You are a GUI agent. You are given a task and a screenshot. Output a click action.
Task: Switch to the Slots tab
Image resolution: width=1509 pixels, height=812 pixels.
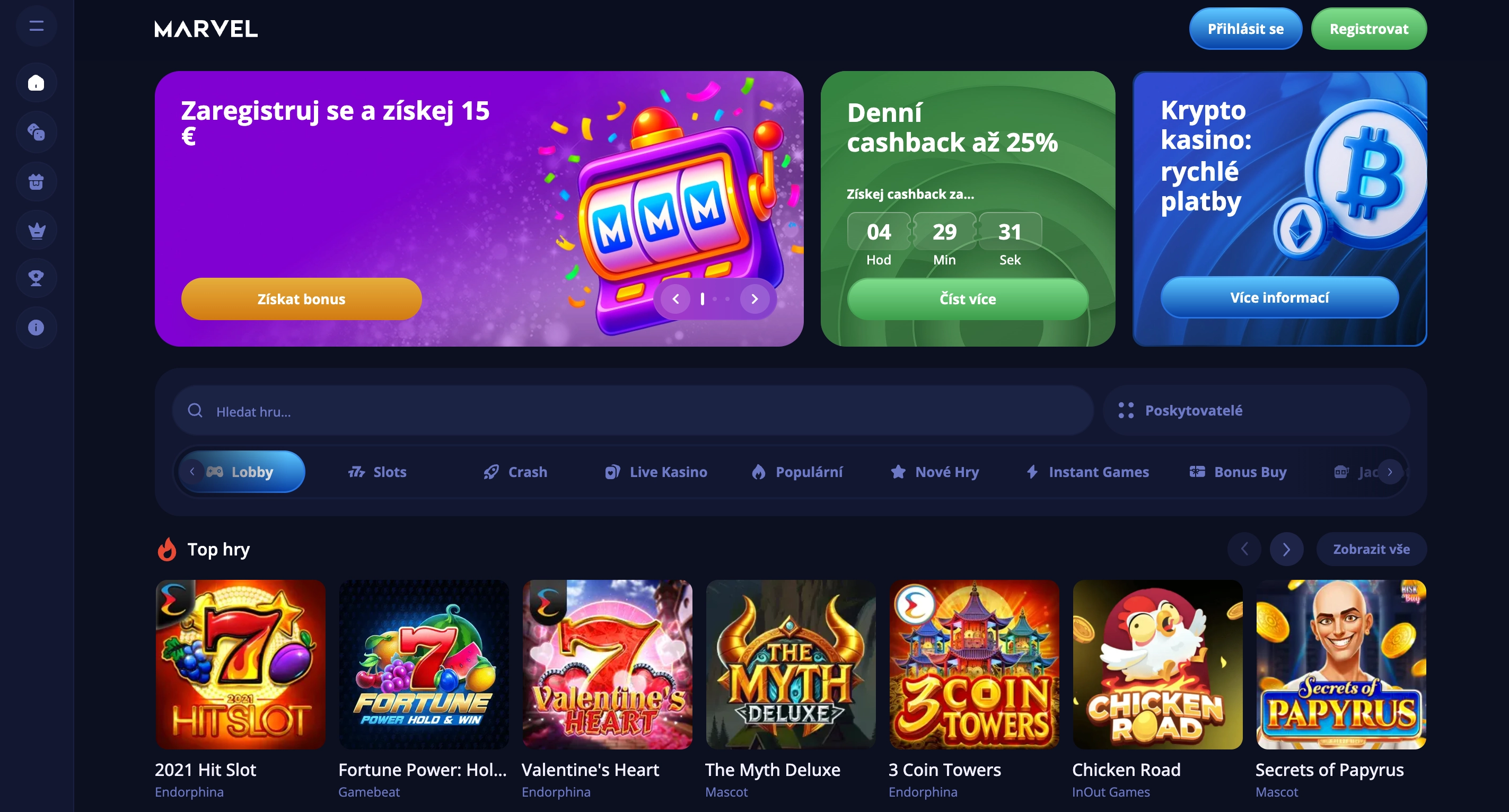tap(378, 472)
